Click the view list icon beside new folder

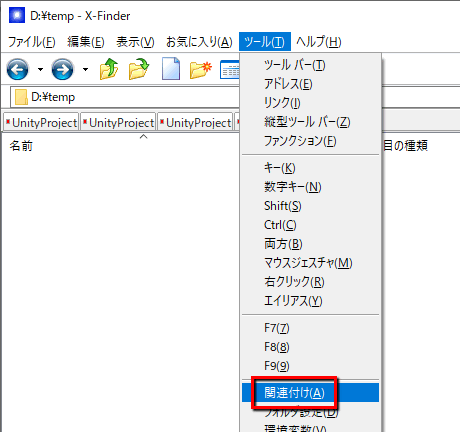(x=230, y=69)
